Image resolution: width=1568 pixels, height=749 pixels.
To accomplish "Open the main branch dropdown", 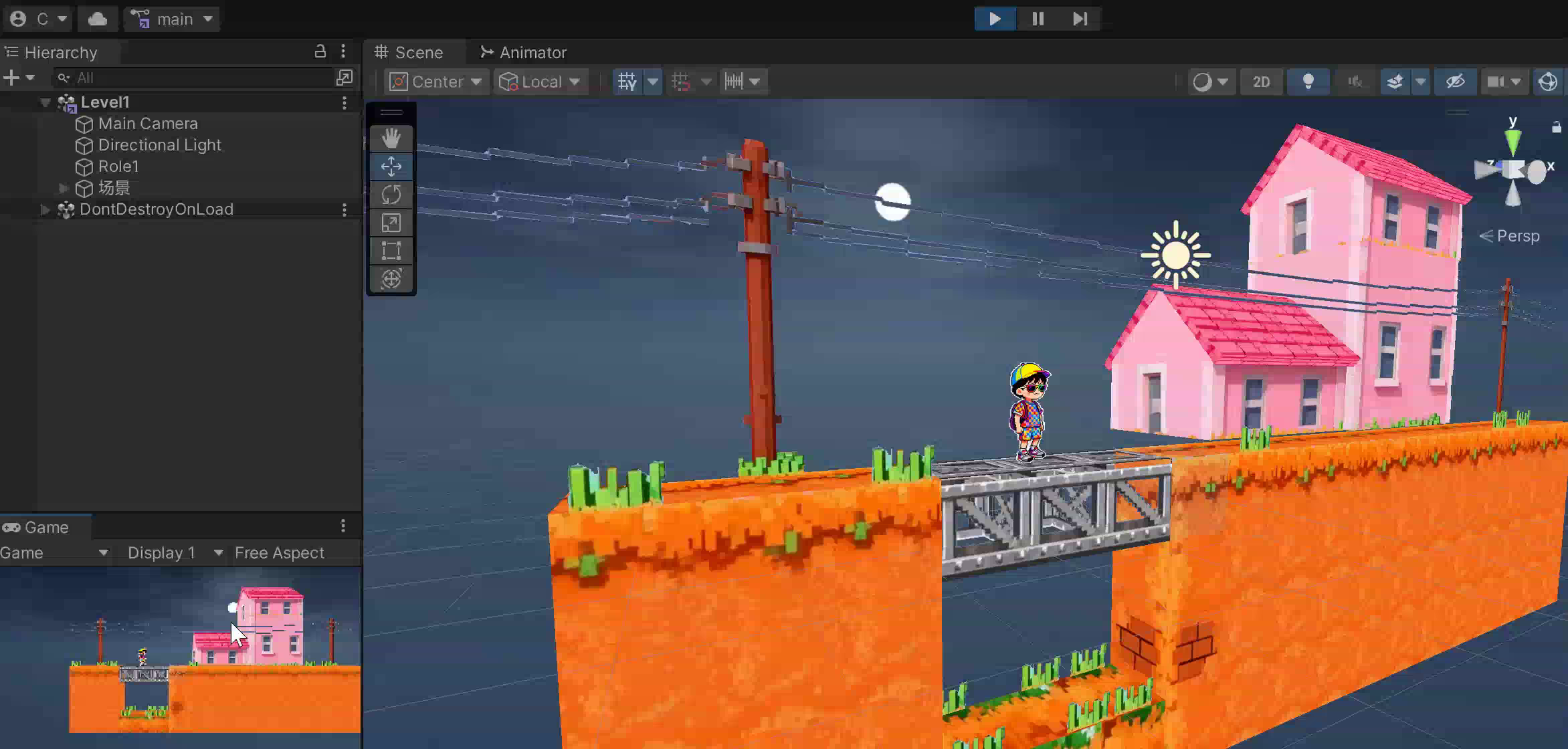I will (x=173, y=19).
